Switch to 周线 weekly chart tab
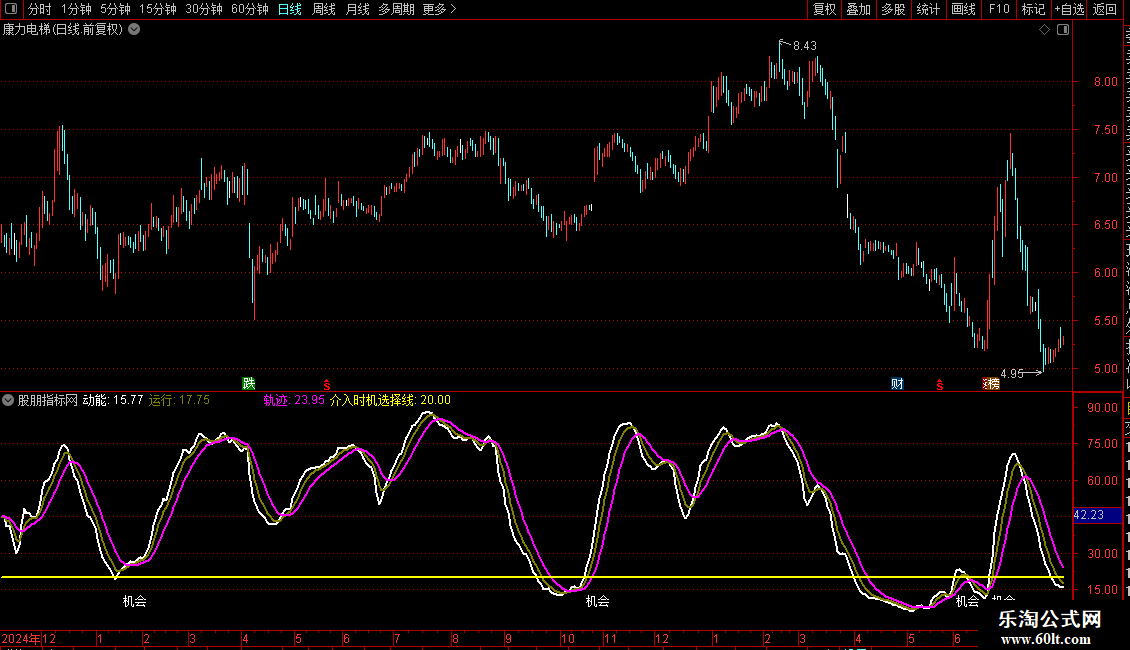Viewport: 1130px width, 650px height. [324, 9]
